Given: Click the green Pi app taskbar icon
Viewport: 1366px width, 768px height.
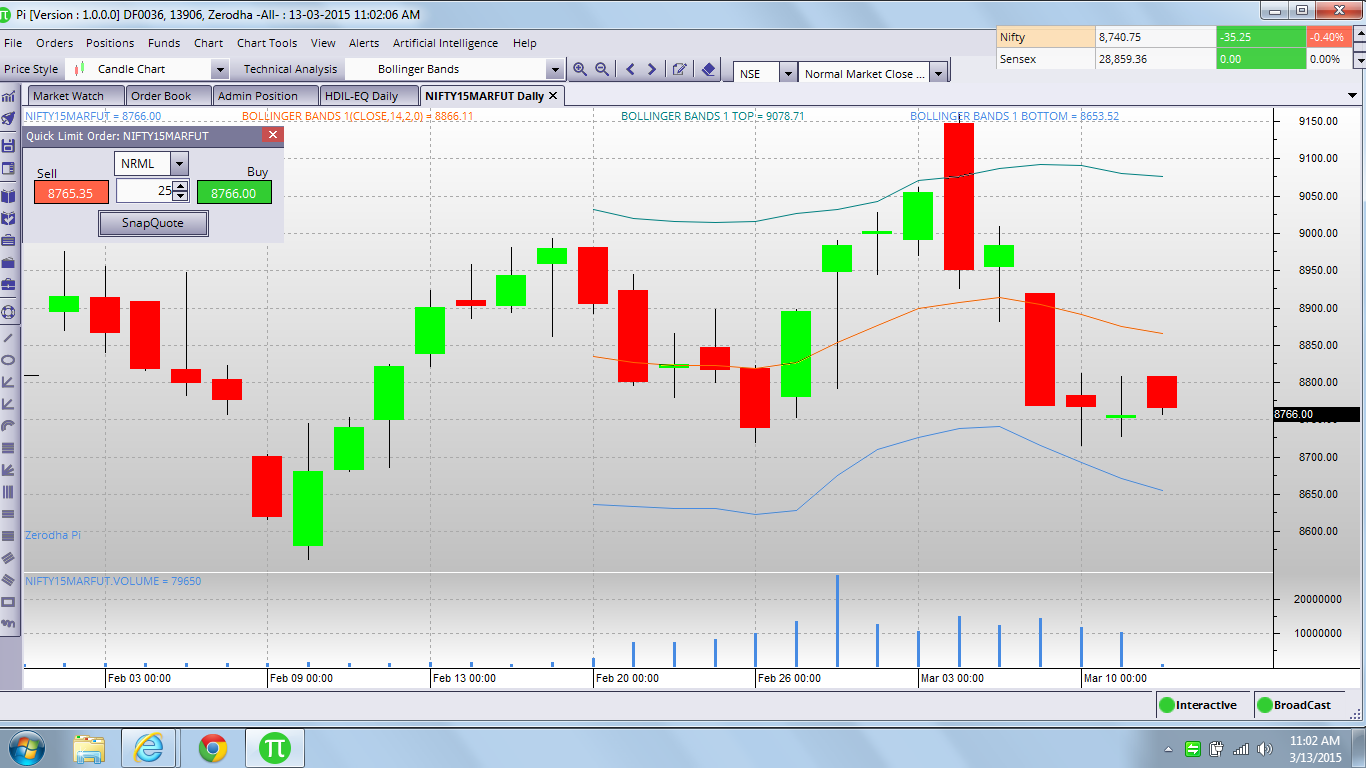Looking at the screenshot, I should point(275,748).
